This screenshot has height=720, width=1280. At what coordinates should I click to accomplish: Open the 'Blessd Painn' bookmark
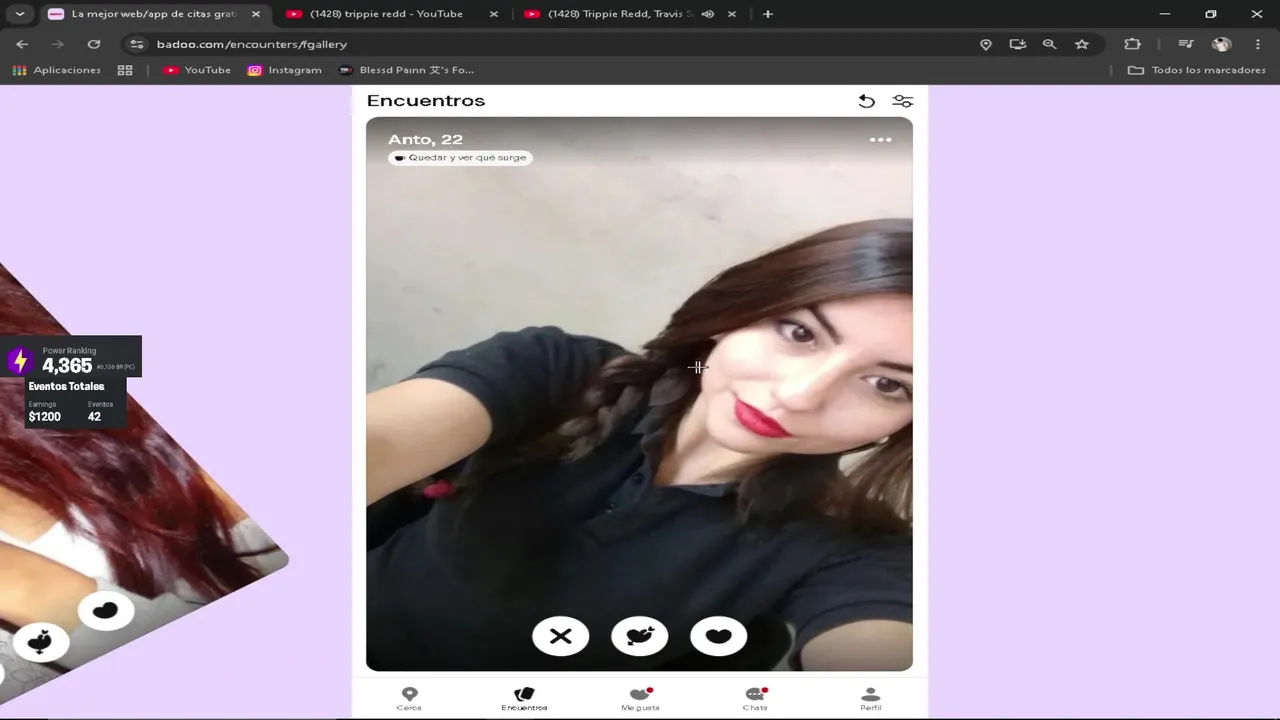coord(406,70)
